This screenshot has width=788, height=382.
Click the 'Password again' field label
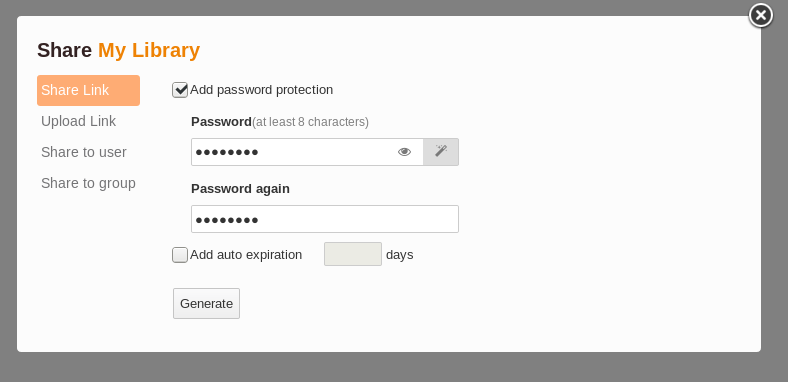[240, 188]
